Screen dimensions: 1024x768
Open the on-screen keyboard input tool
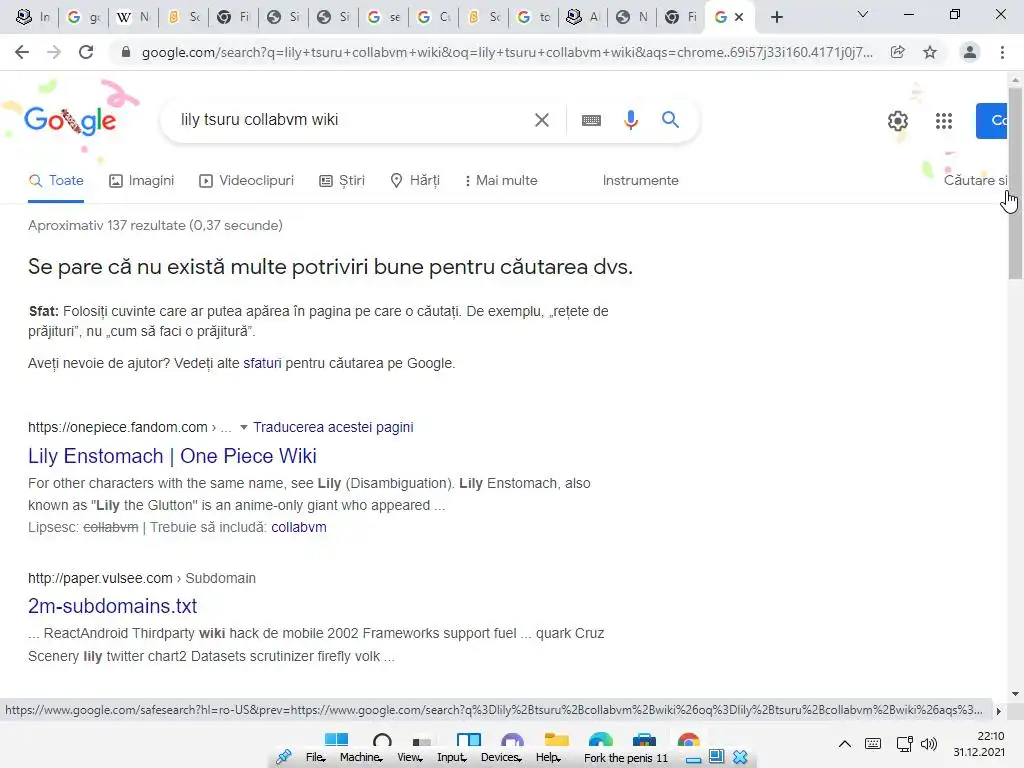pyautogui.click(x=591, y=120)
